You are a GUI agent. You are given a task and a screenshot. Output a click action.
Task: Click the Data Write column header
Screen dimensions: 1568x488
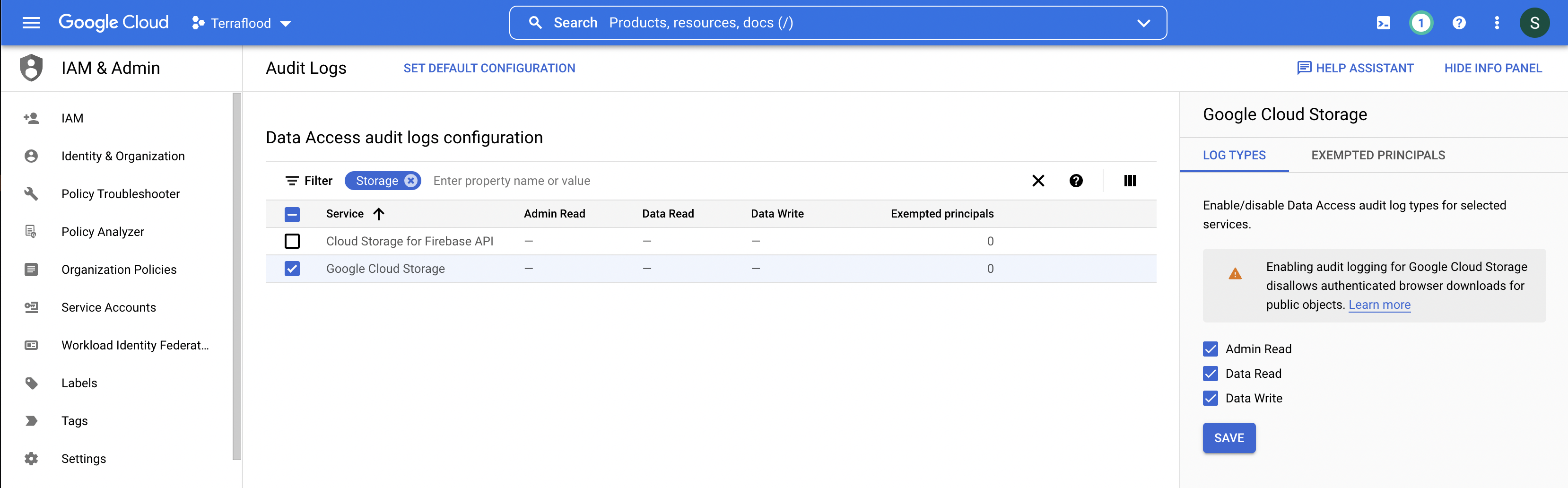click(777, 214)
